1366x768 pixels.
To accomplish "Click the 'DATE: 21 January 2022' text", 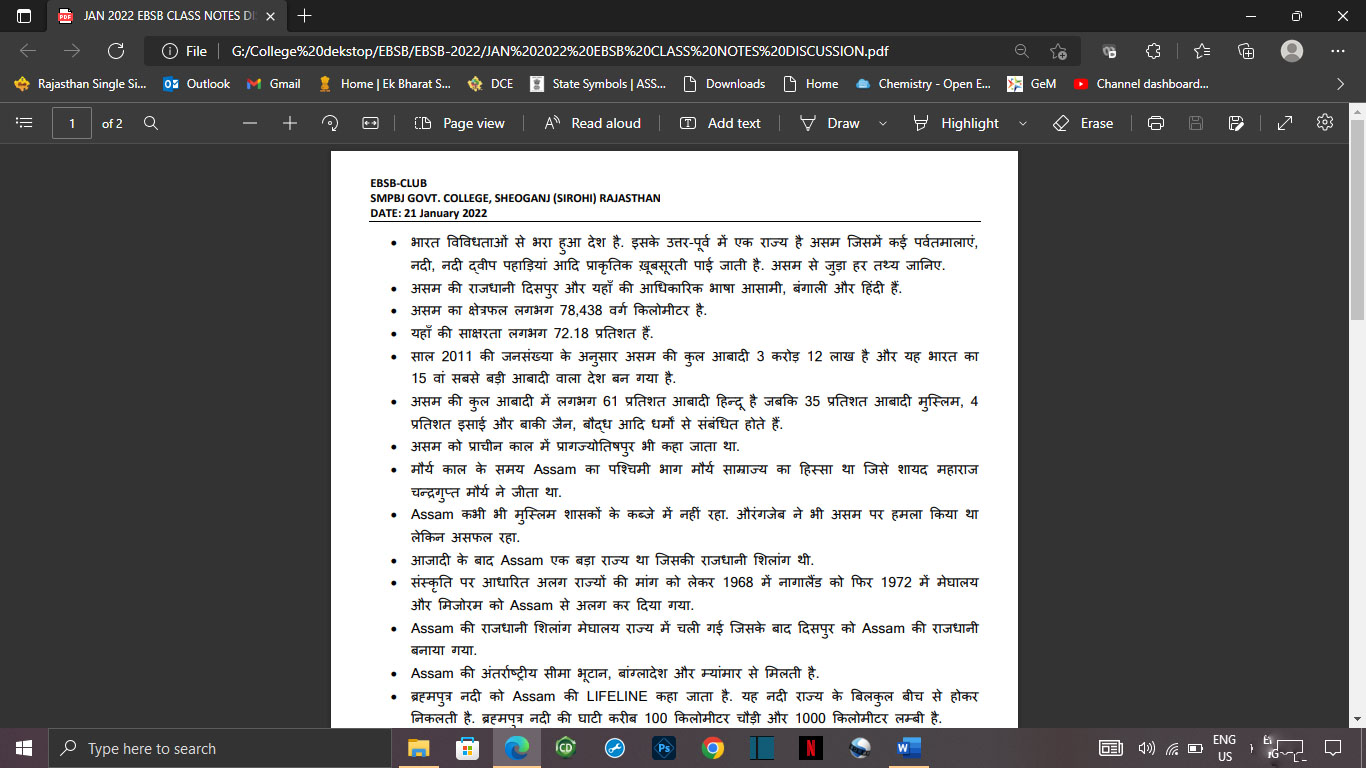I will [x=428, y=213].
